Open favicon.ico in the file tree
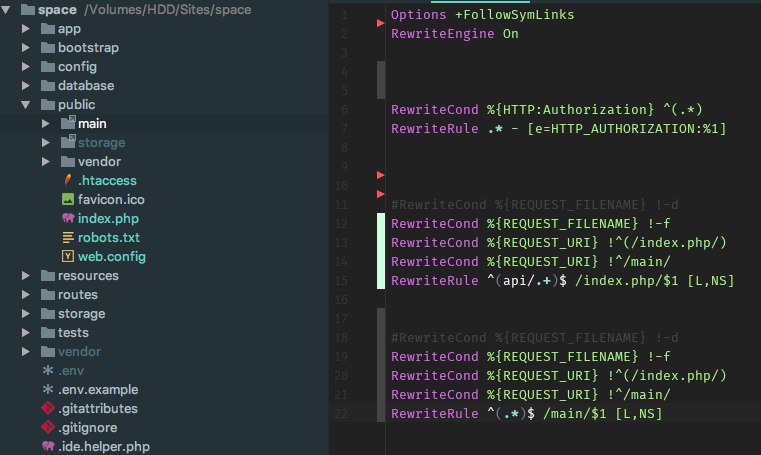This screenshot has height=455, width=761. (111, 199)
